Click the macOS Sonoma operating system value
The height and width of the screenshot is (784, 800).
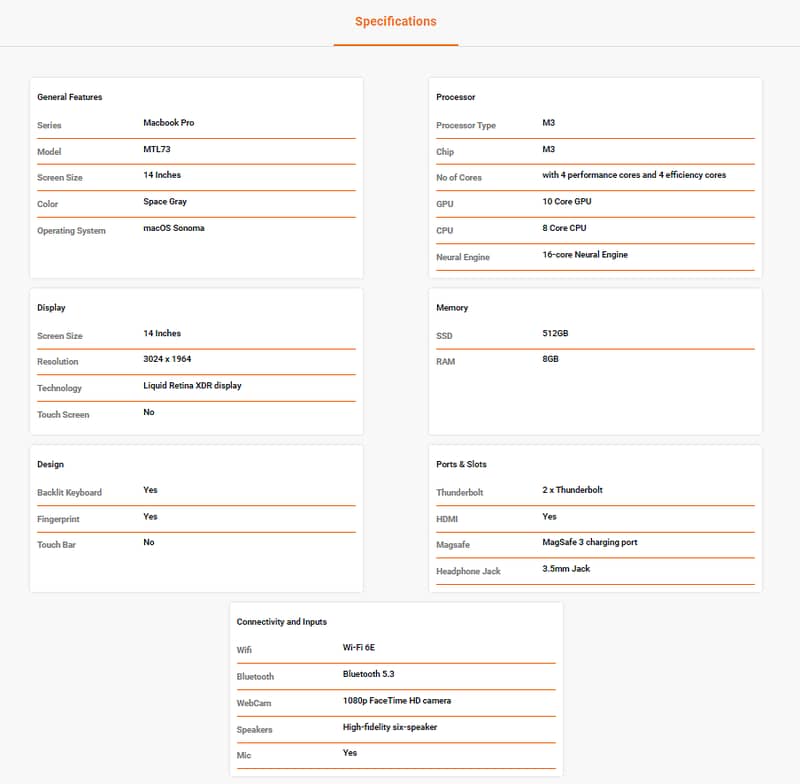coord(174,228)
